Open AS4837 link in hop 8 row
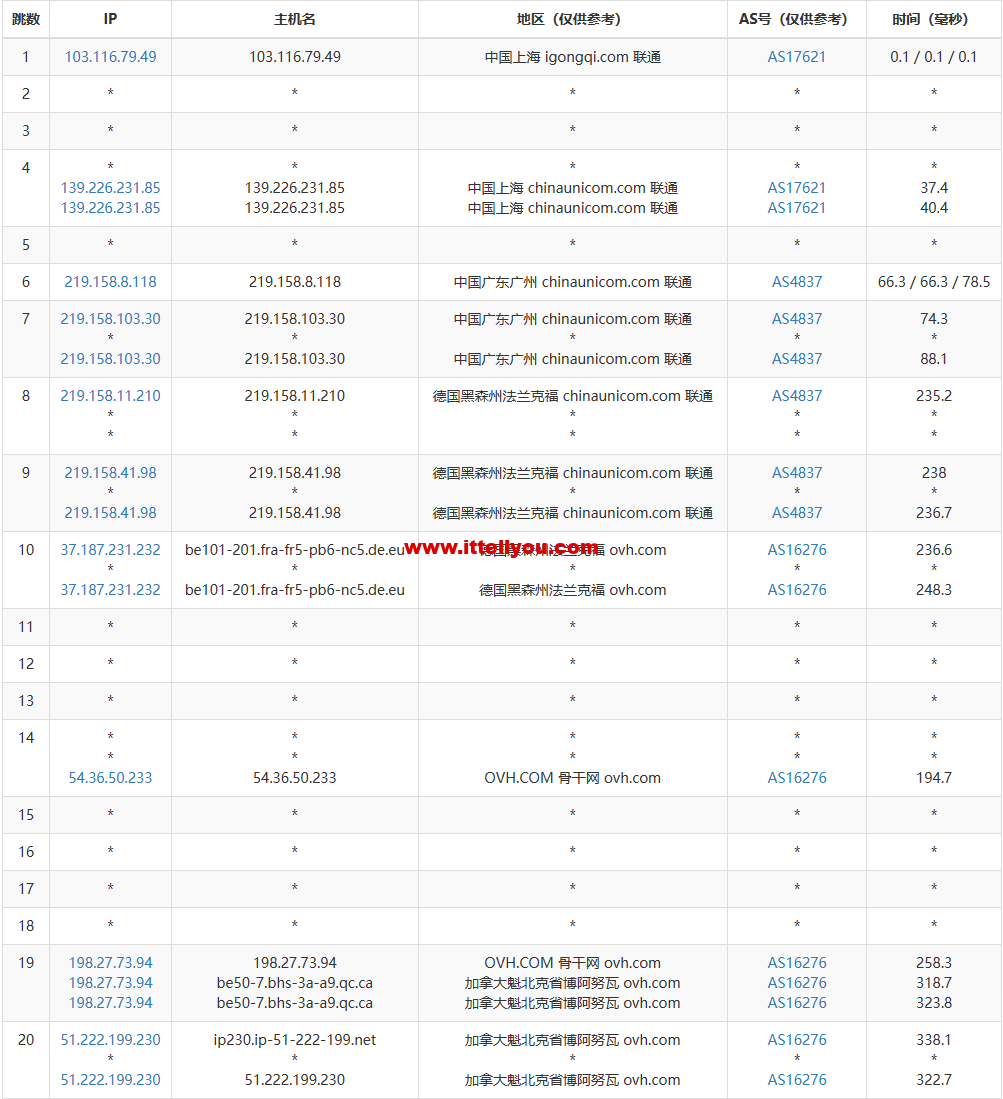1003x1099 pixels. click(796, 395)
